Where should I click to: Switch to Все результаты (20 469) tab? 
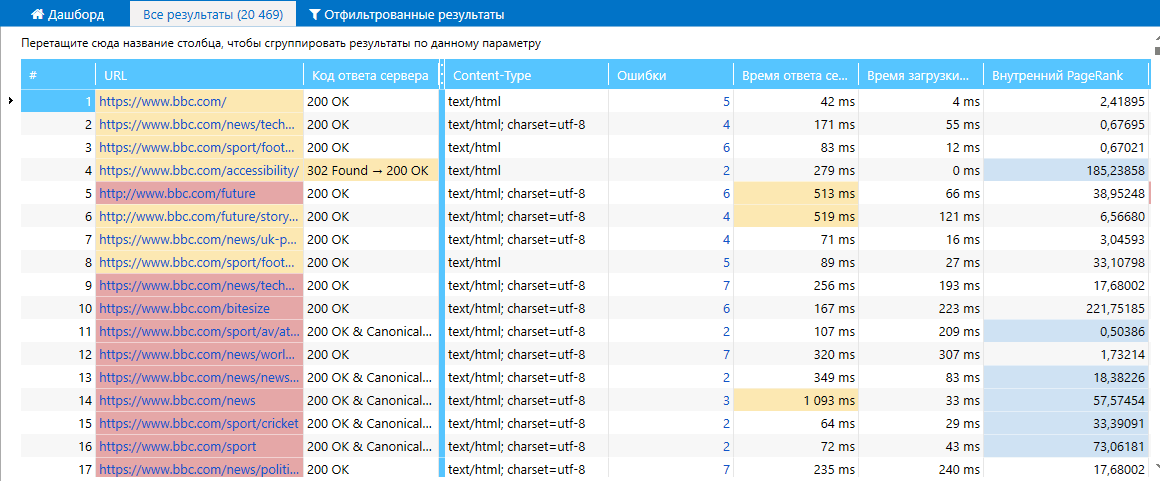212,14
